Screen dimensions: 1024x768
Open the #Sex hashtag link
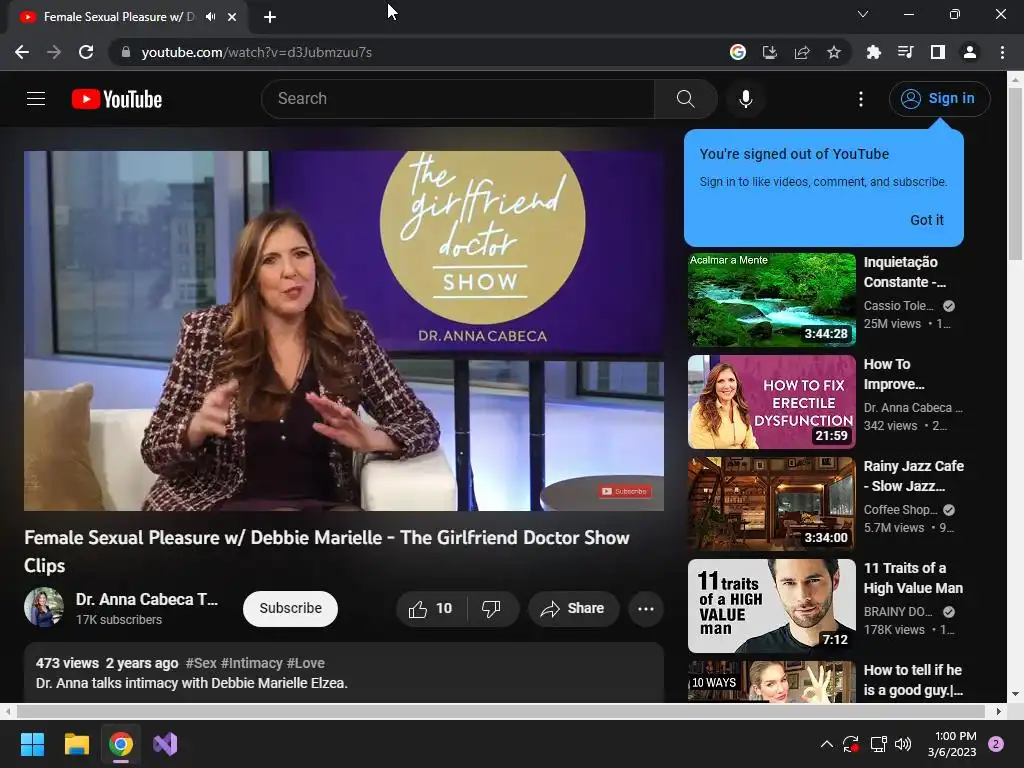[x=201, y=663]
